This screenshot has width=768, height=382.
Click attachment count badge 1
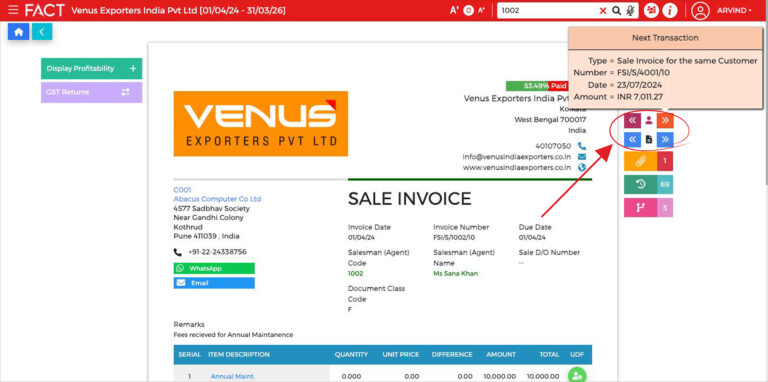(665, 161)
